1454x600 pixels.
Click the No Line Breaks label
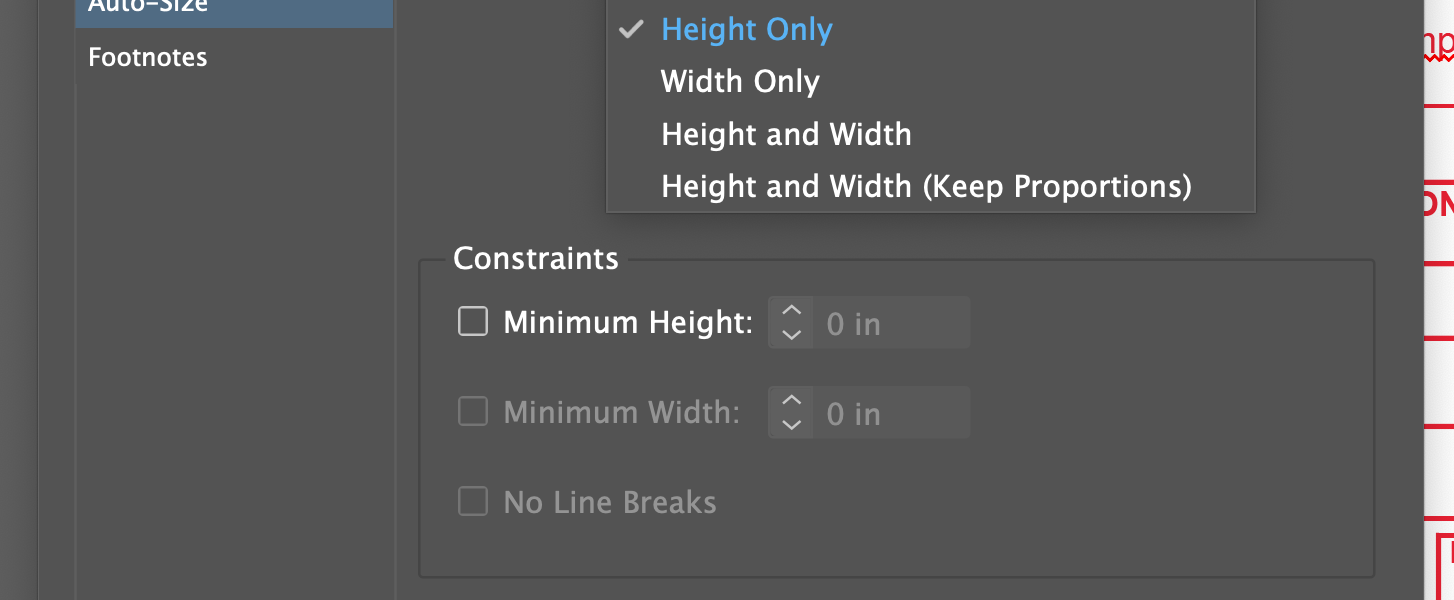click(610, 502)
